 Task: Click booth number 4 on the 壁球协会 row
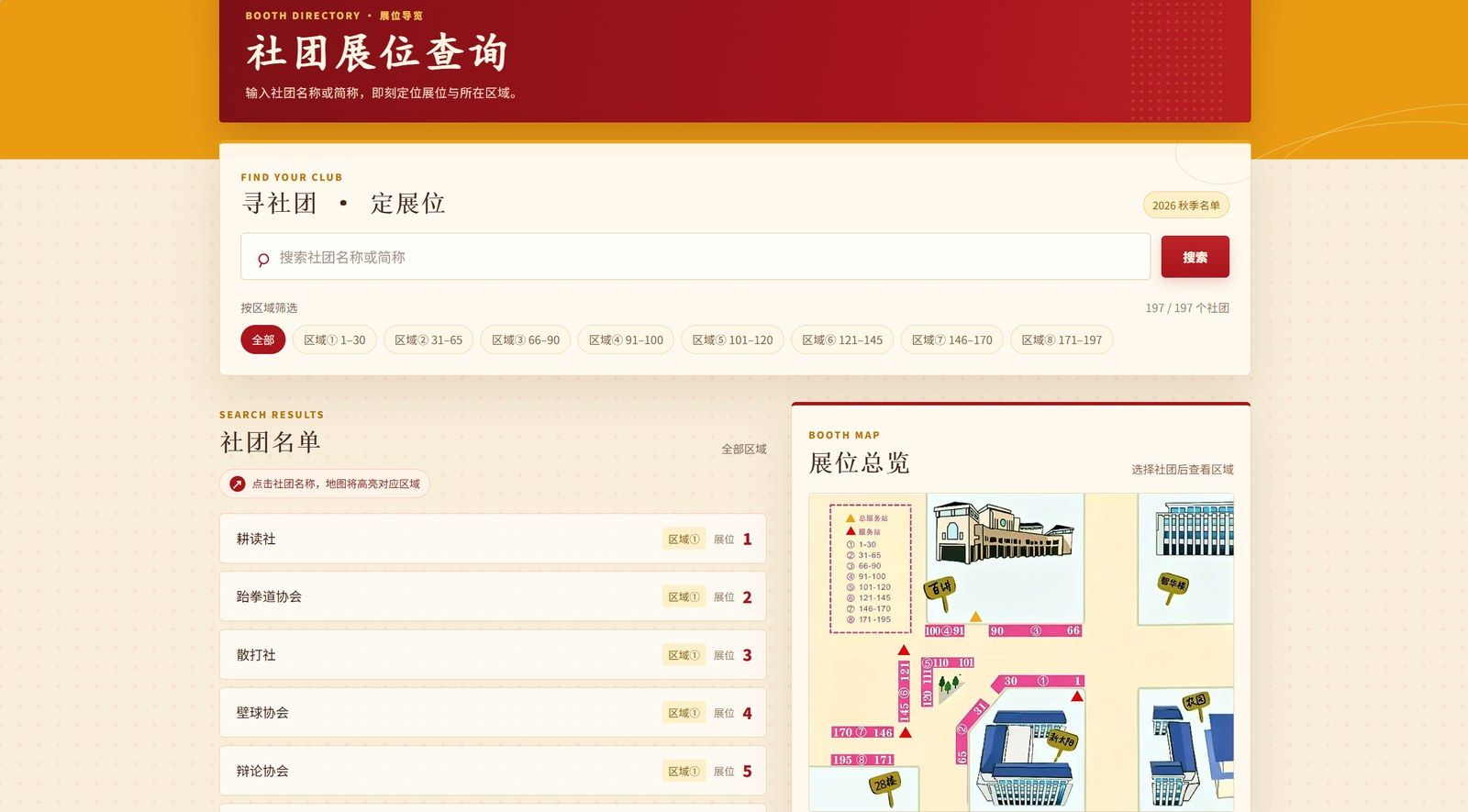(747, 713)
